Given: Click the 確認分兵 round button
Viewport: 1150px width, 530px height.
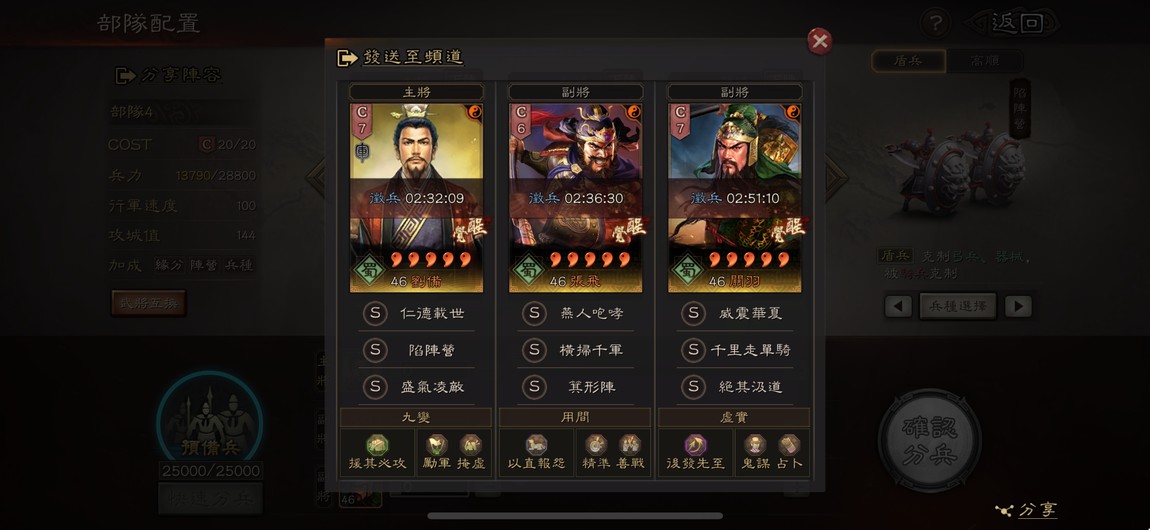Looking at the screenshot, I should [x=931, y=440].
